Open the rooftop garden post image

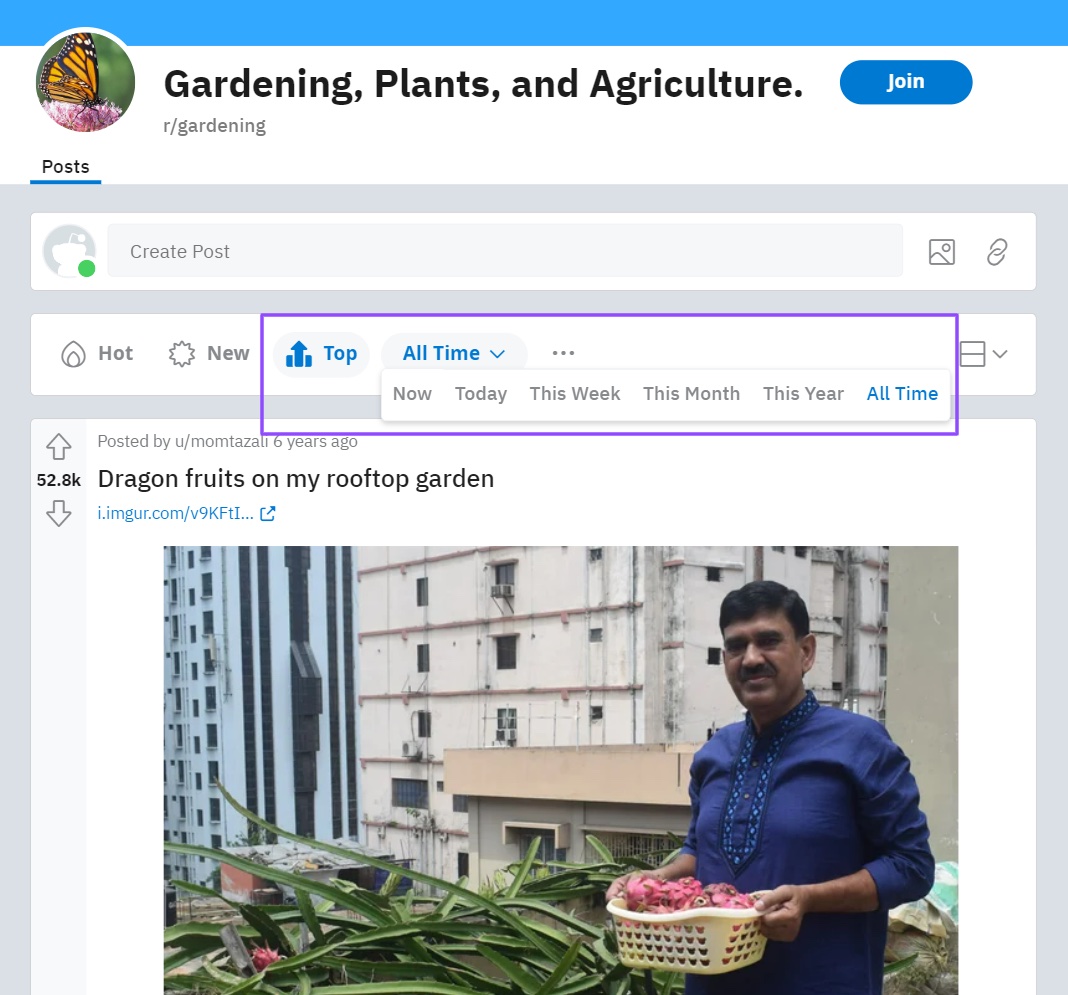point(560,770)
